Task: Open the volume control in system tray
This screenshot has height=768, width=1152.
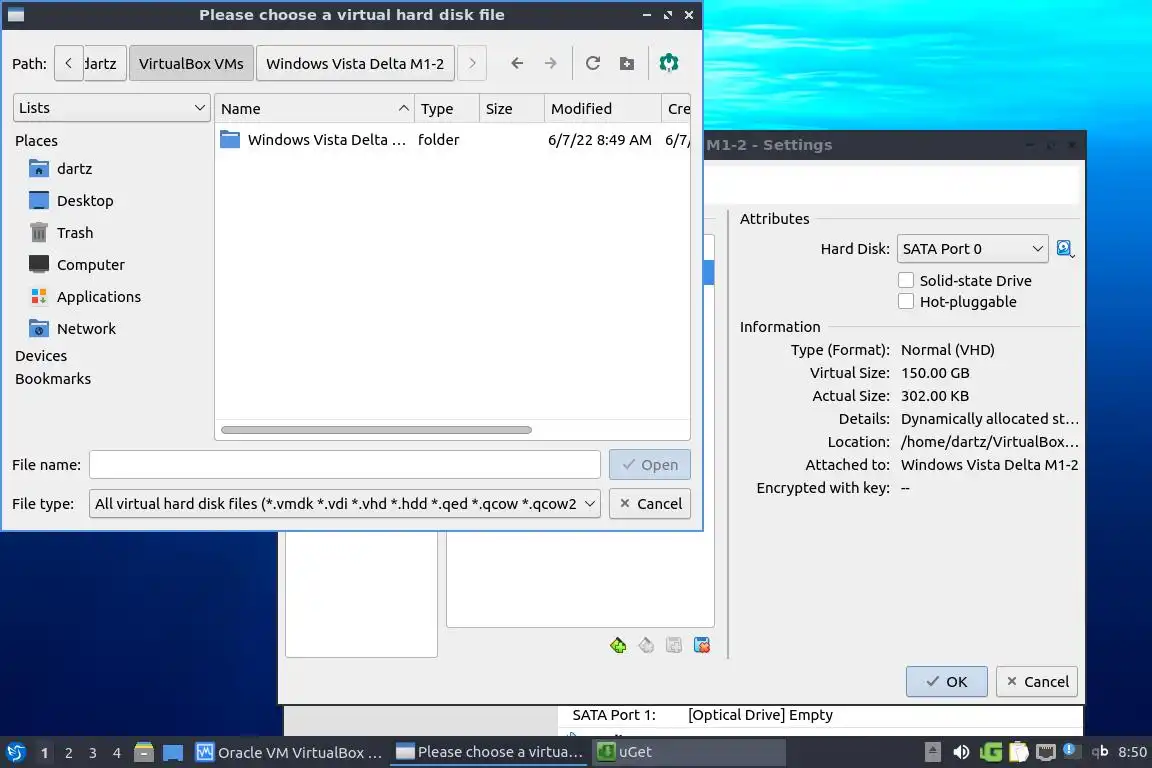Action: [x=961, y=752]
